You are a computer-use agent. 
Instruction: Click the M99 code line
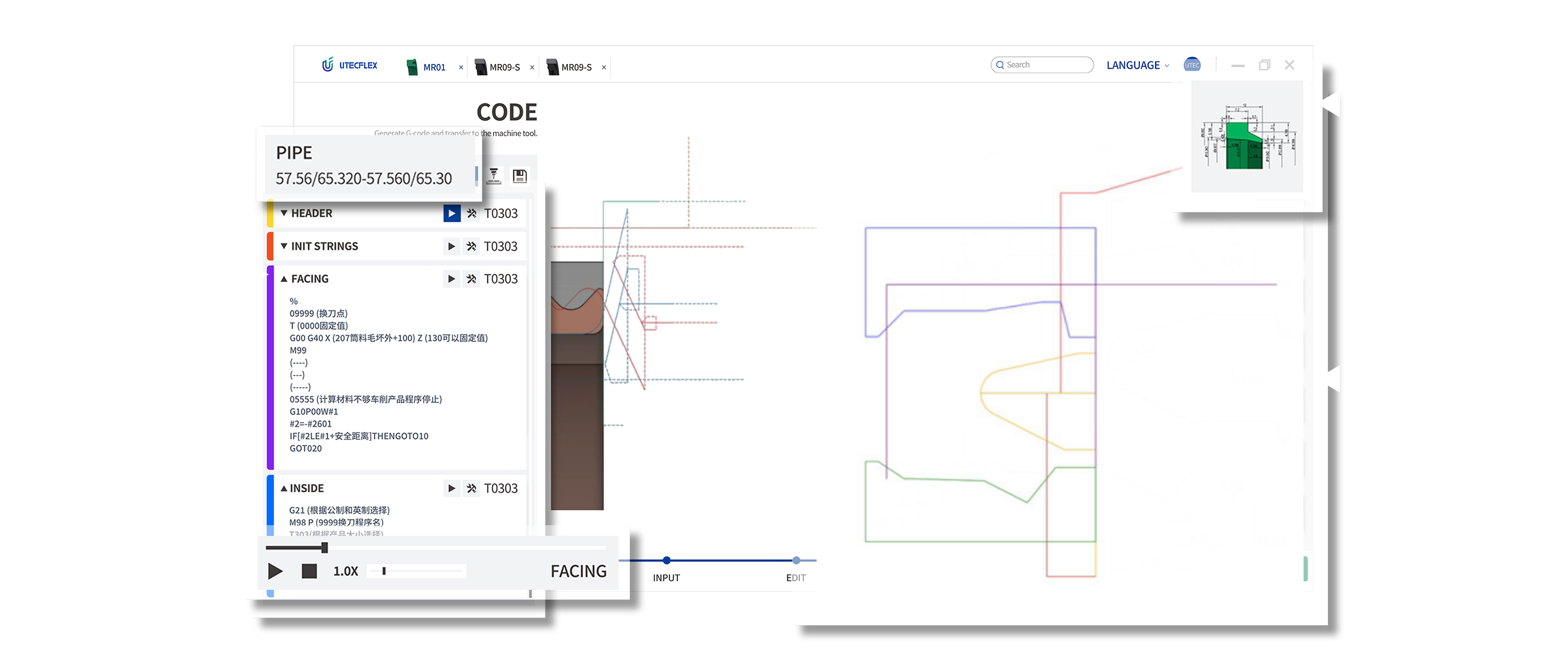pos(298,350)
